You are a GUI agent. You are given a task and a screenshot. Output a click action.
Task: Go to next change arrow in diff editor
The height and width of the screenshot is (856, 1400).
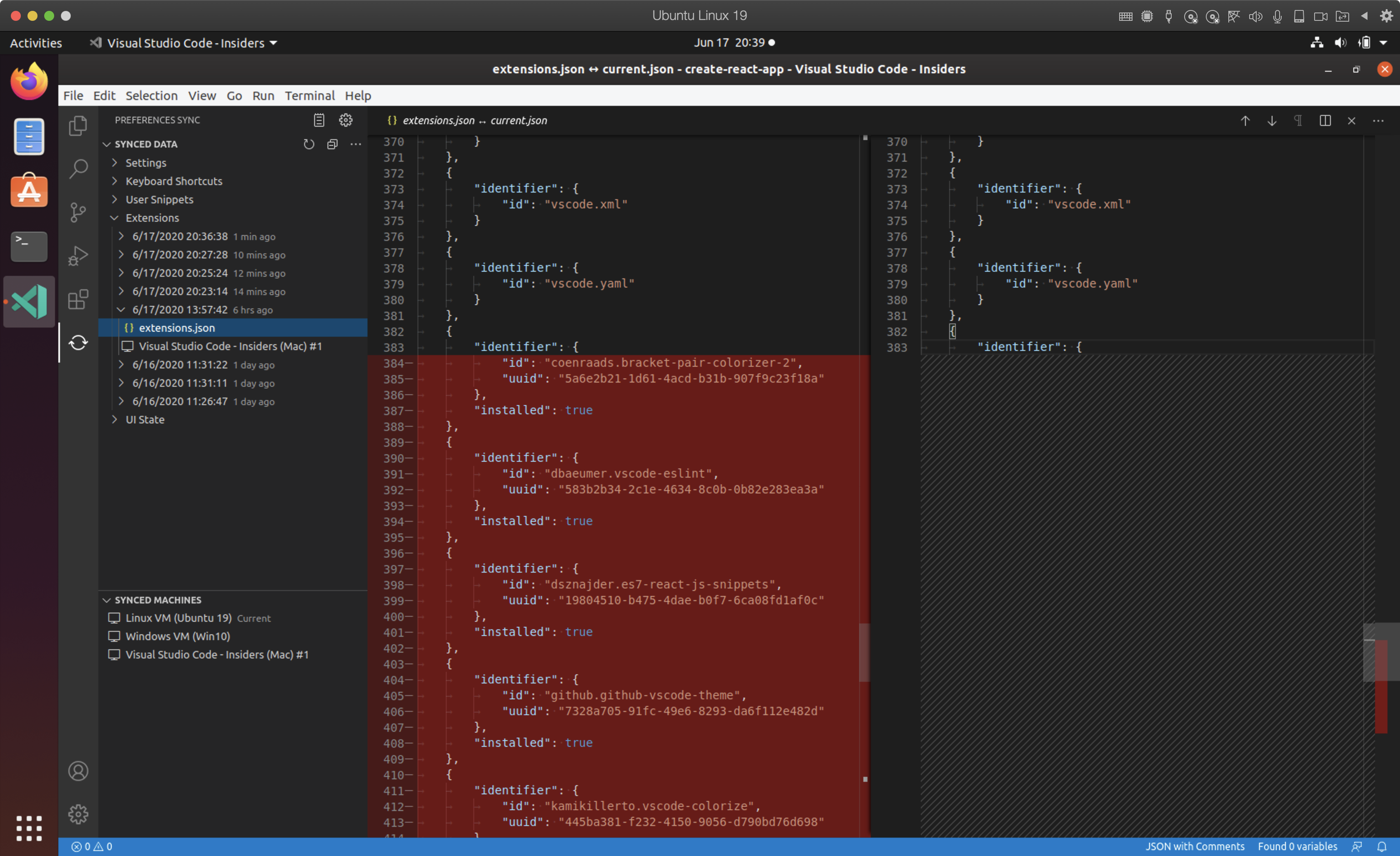[x=1272, y=120]
